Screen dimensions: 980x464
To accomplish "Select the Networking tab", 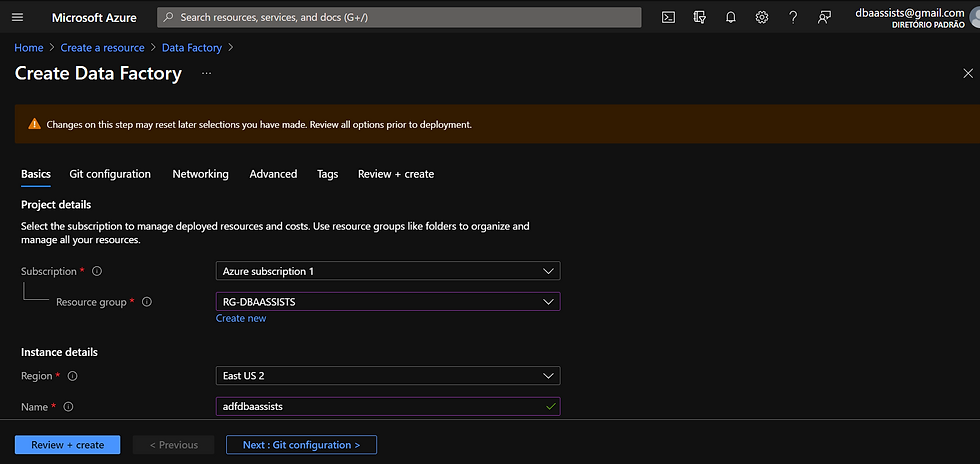I will (x=200, y=174).
